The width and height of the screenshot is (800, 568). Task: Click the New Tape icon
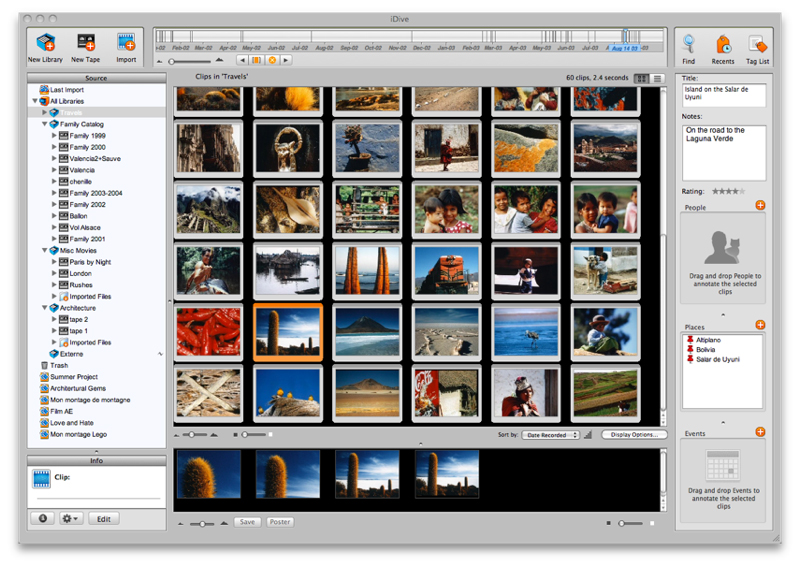tap(86, 42)
